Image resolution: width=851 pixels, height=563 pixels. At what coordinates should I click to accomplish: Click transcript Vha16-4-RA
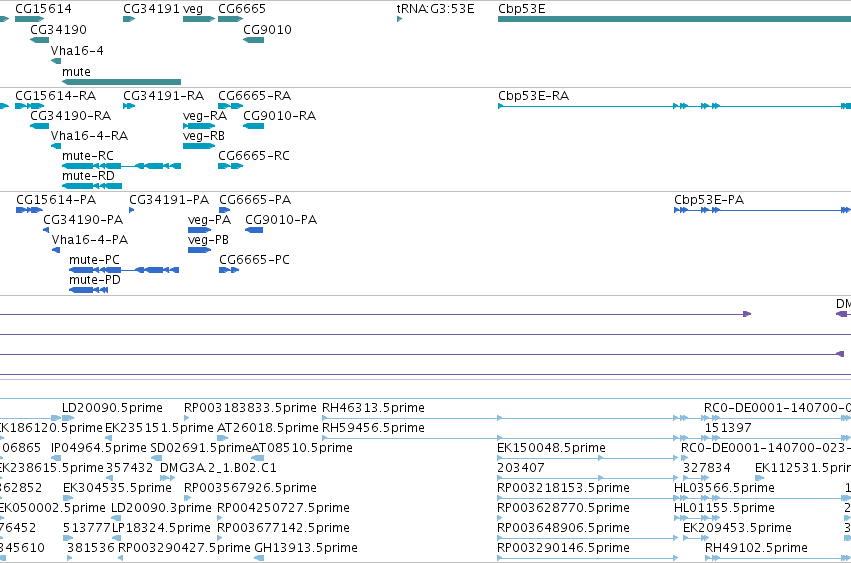(90, 136)
